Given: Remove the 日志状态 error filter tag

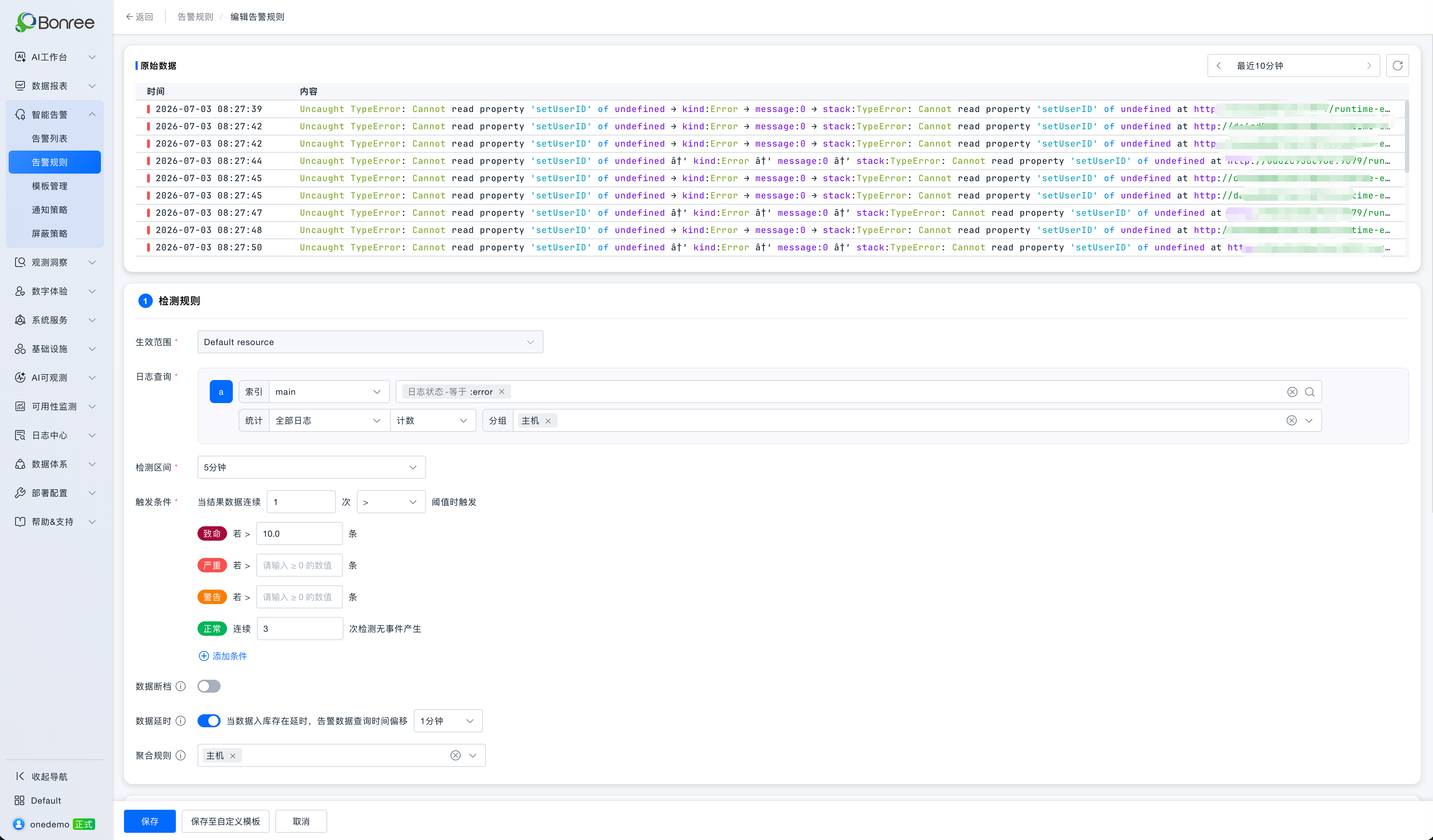Looking at the screenshot, I should 502,392.
